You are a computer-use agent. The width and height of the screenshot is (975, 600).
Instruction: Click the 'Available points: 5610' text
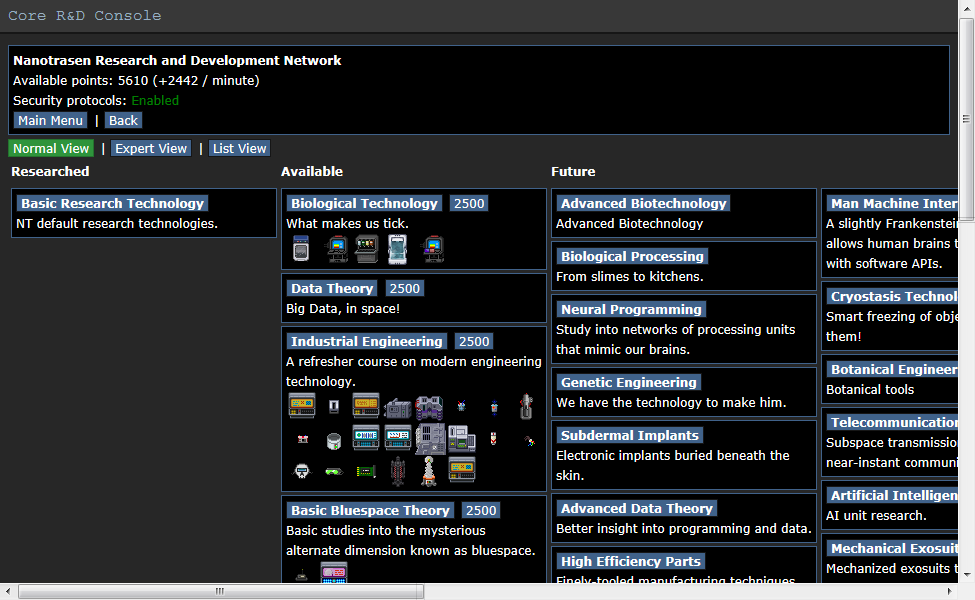point(81,81)
